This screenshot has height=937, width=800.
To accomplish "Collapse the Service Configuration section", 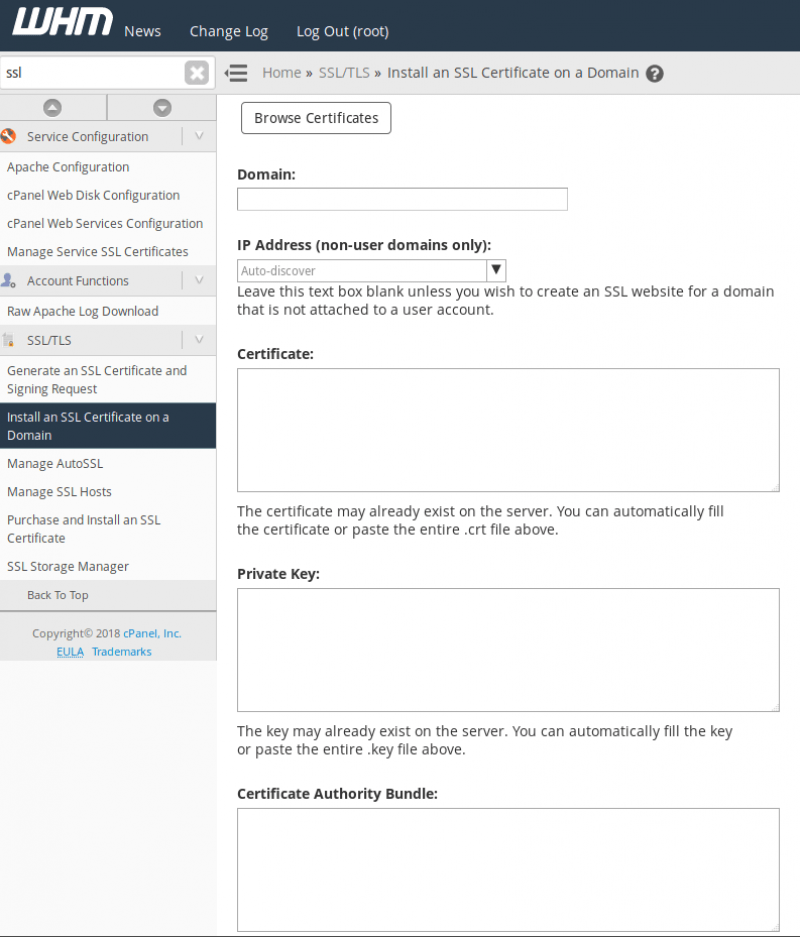I will [199, 137].
